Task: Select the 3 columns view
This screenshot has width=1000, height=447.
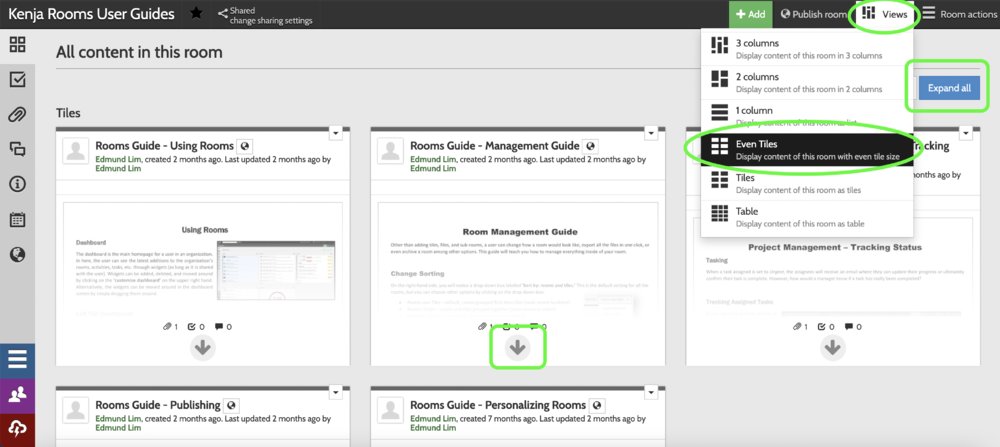Action: click(x=807, y=49)
